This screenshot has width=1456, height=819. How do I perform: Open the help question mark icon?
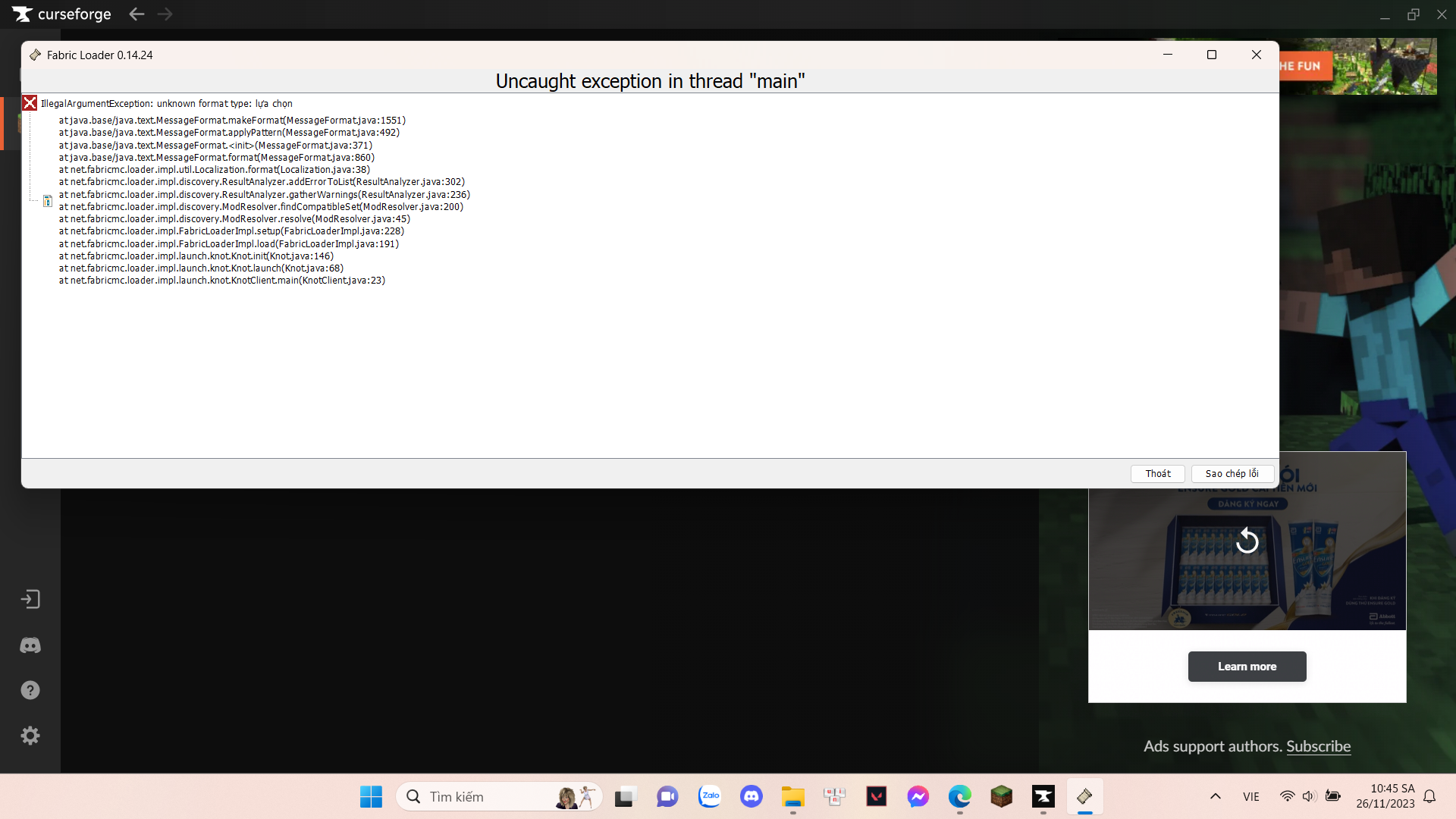[x=30, y=690]
